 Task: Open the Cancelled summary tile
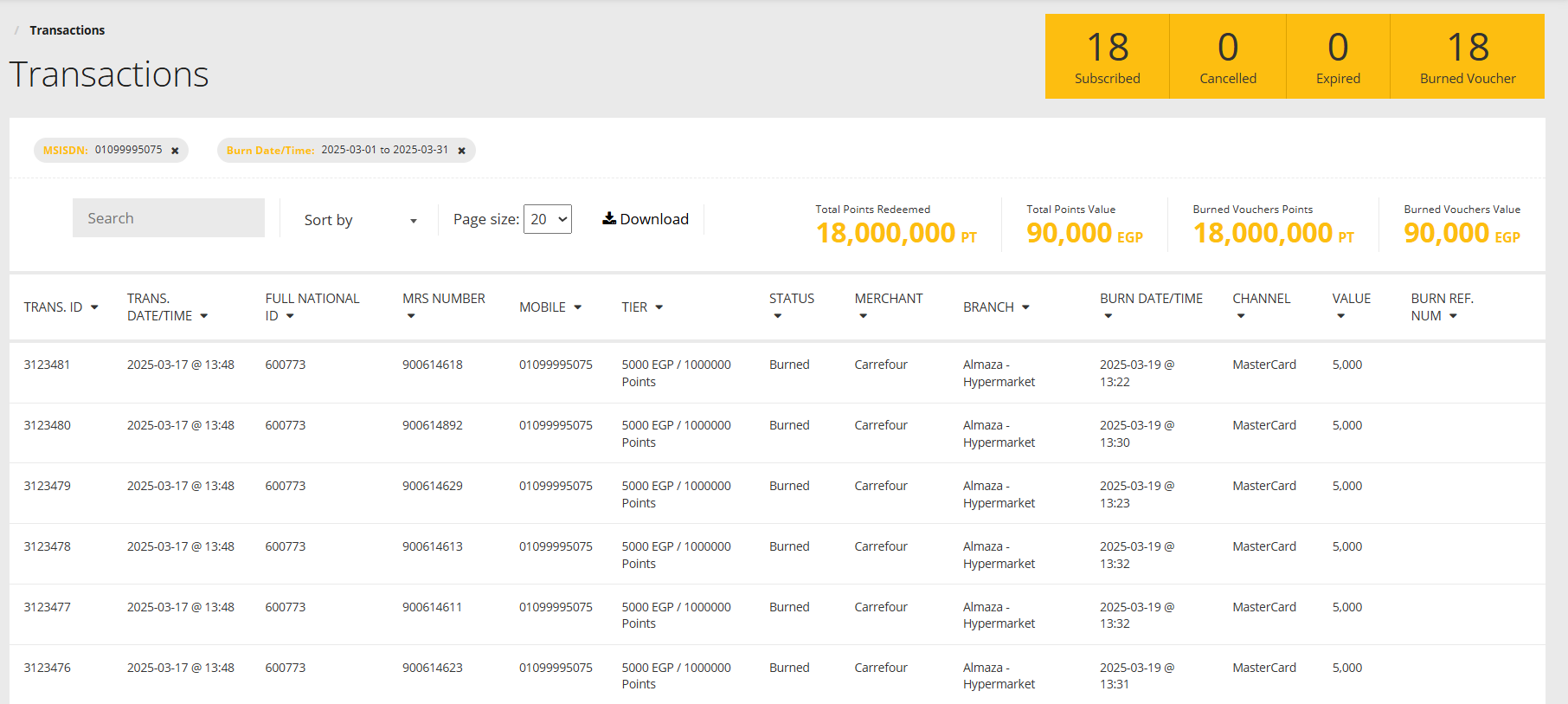[x=1227, y=56]
